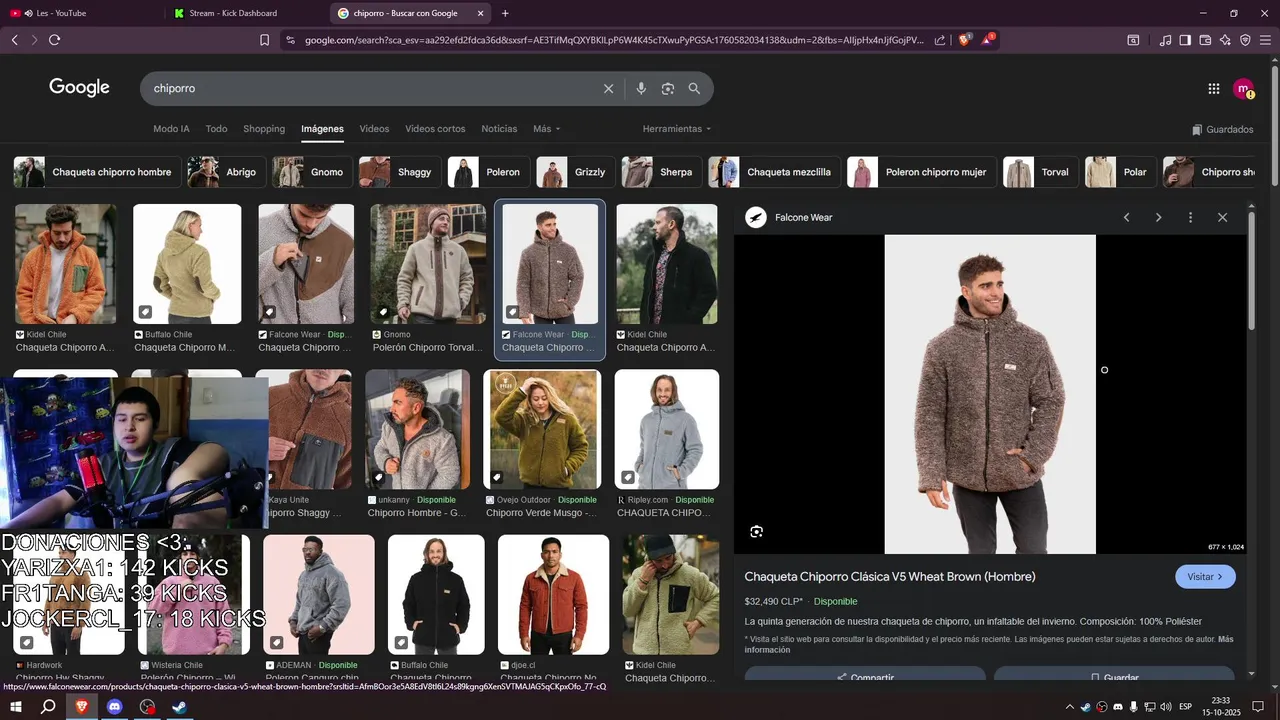1280x720 pixels.
Task: Filter by Grizzly chip
Action: (576, 172)
